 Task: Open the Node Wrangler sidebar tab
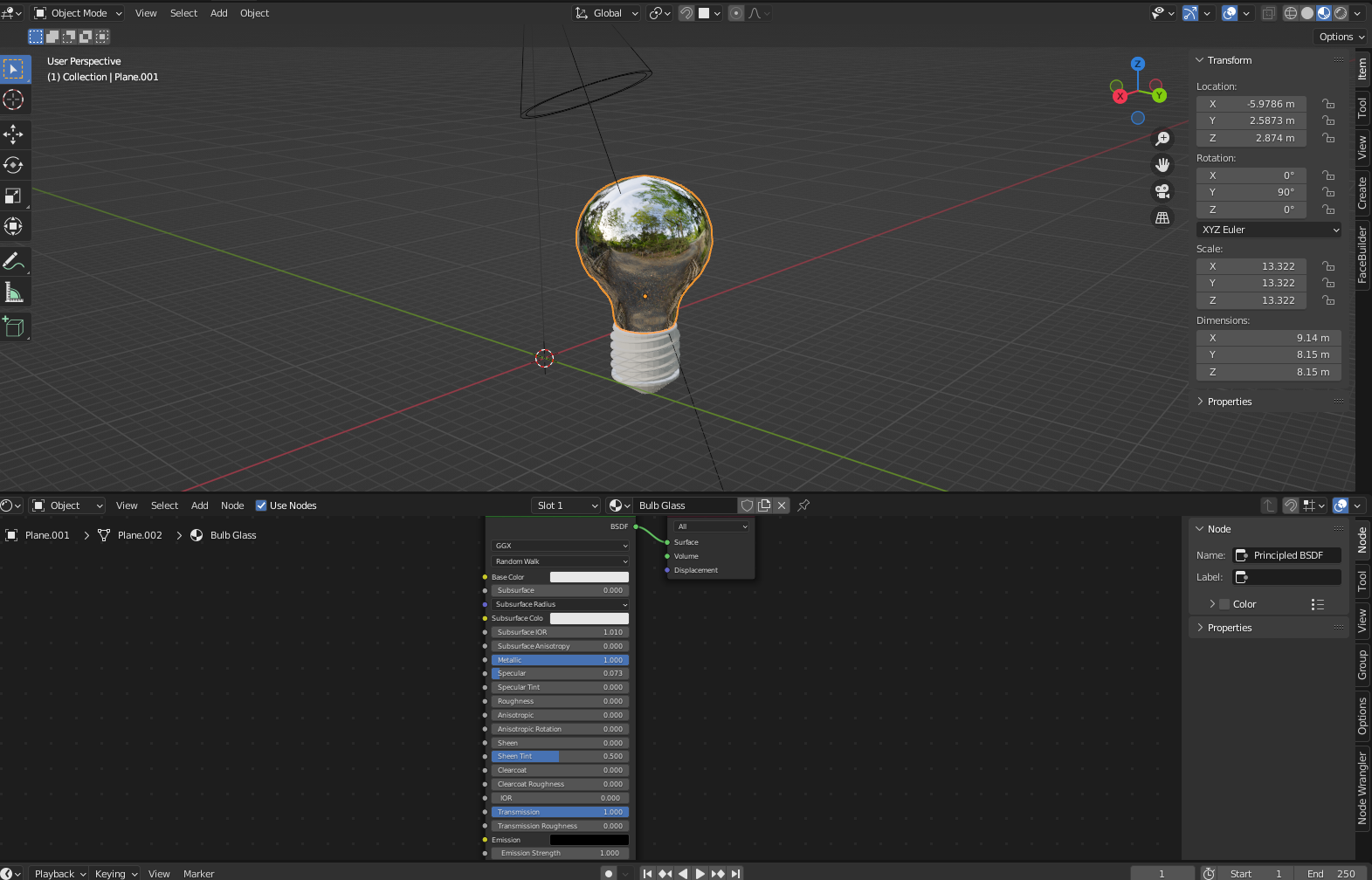click(x=1362, y=788)
